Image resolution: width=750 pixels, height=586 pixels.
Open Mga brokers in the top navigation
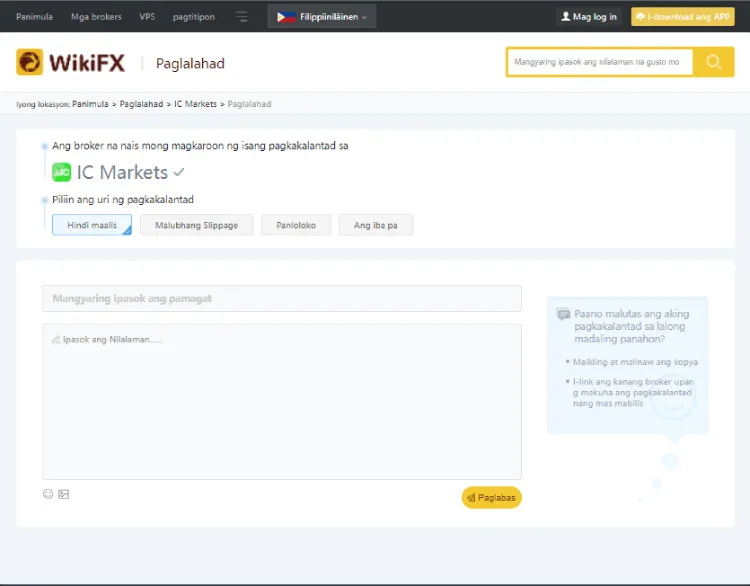[x=96, y=17]
